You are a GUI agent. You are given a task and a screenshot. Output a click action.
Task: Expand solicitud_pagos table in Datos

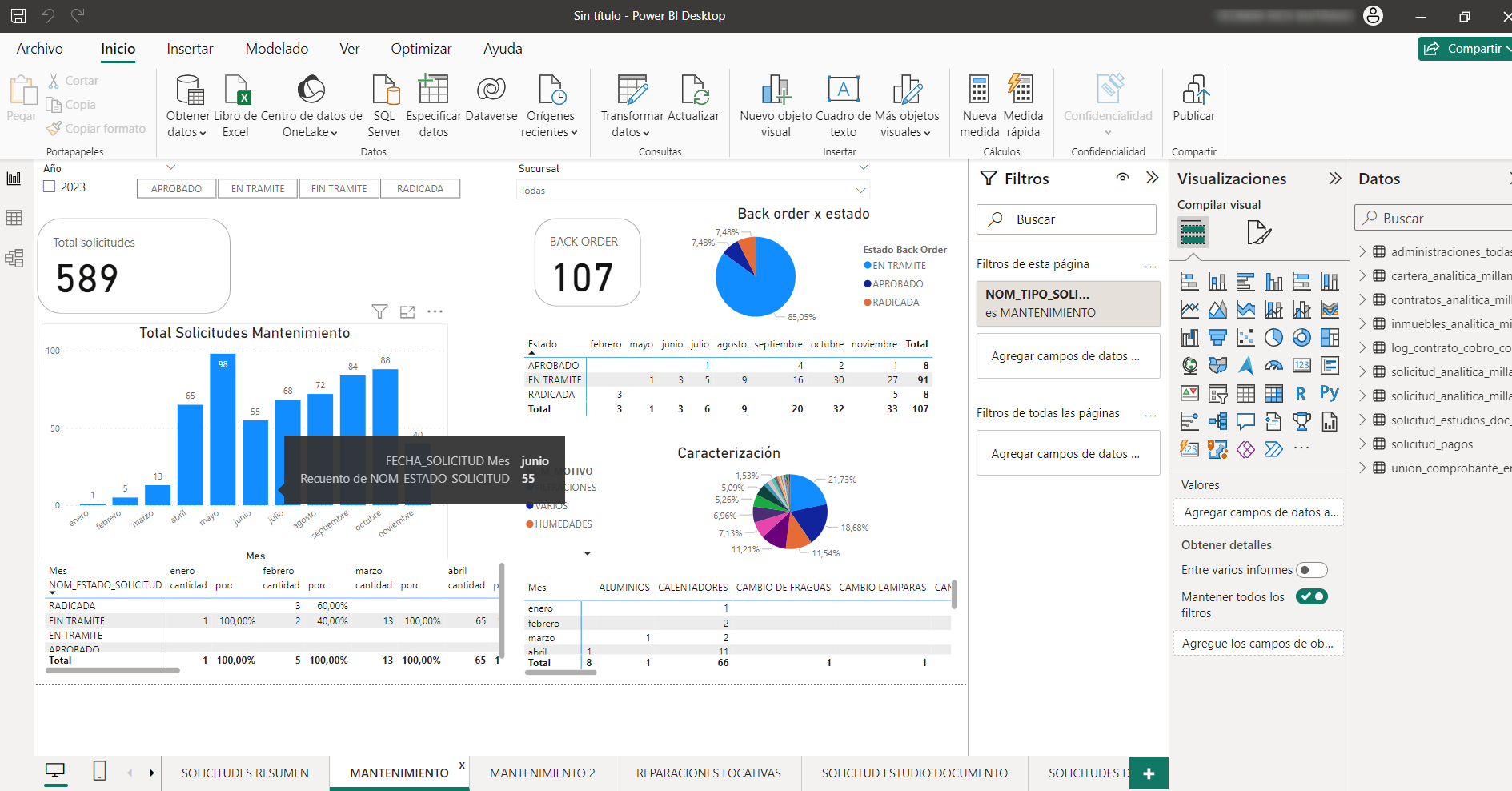coord(1362,444)
